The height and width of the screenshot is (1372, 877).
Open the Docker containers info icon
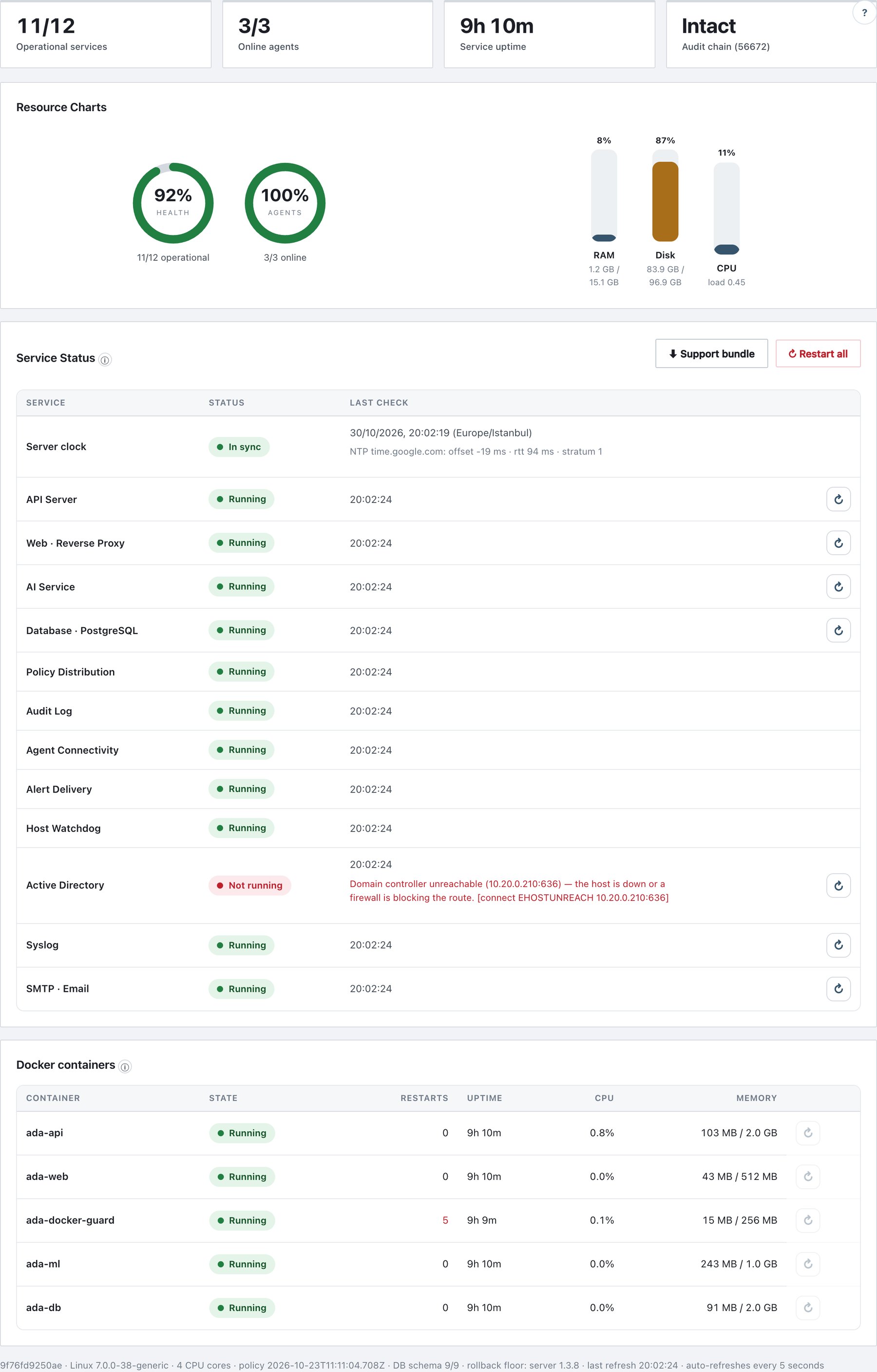coord(125,1066)
